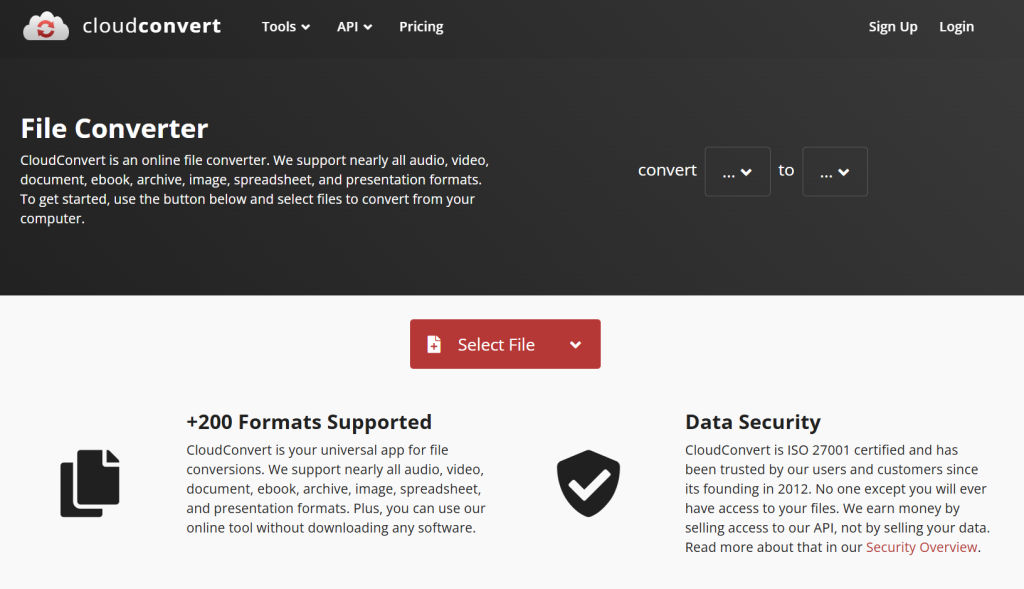Image resolution: width=1024 pixels, height=589 pixels.
Task: Click the ISO 27001 certification paragraph
Action: (837, 498)
